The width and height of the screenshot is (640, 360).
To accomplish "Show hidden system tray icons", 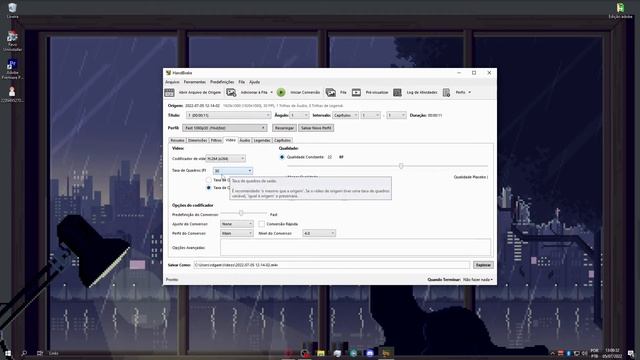I will (x=552, y=353).
